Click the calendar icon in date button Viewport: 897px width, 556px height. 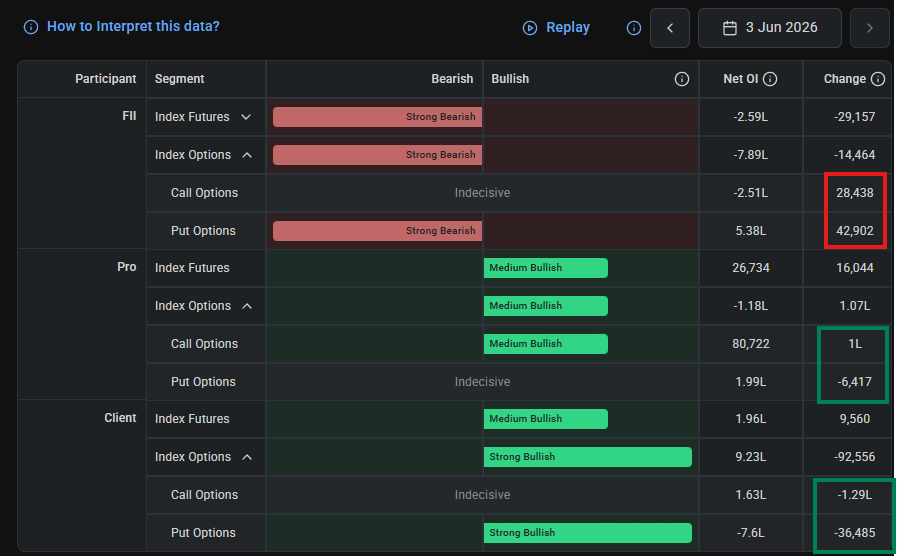[730, 28]
